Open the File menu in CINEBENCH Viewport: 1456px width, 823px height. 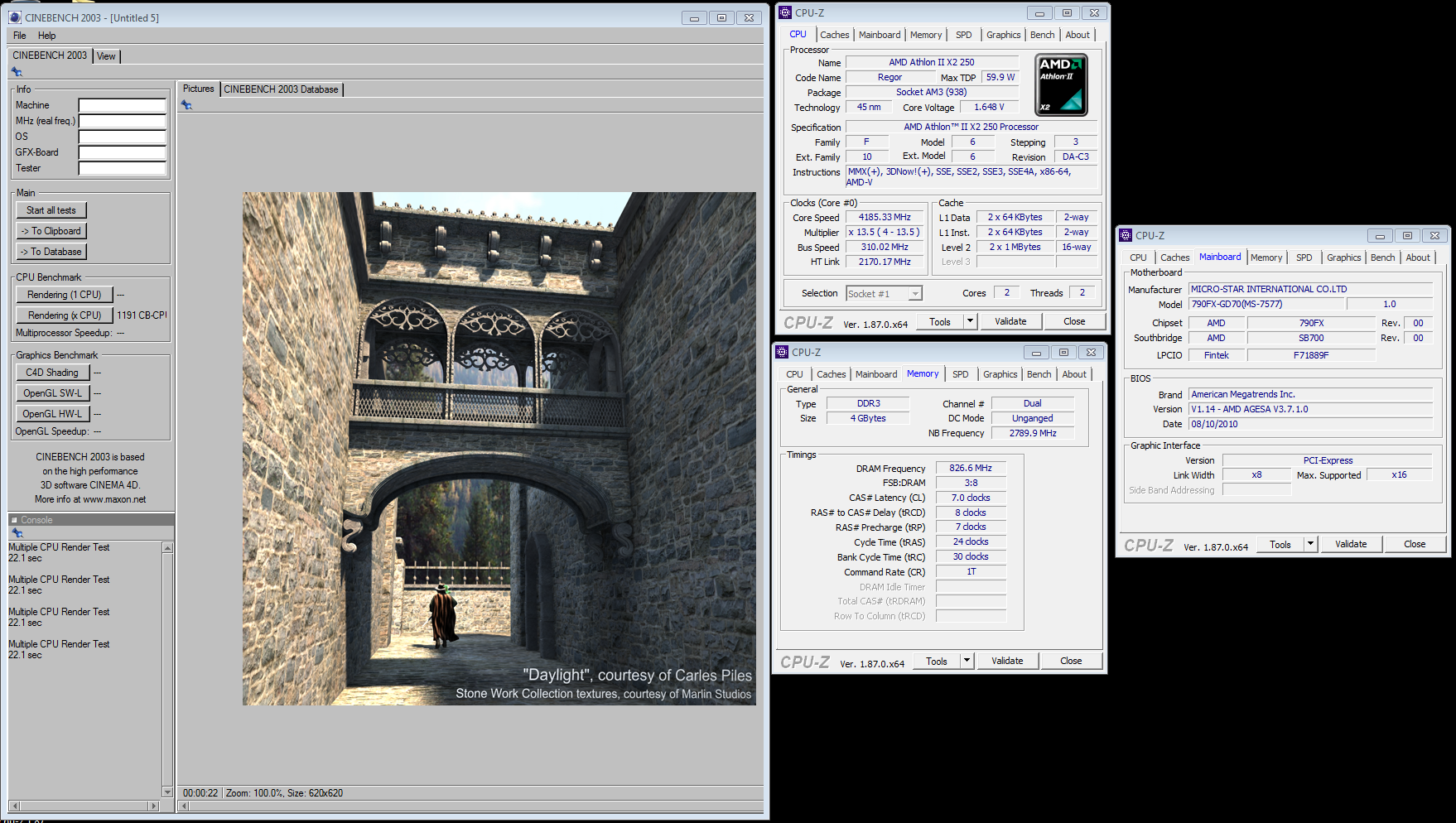pos(20,36)
